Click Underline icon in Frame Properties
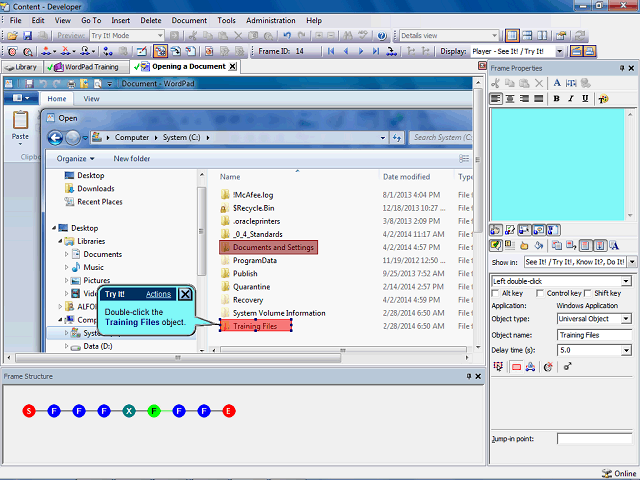Screen dimensions: 640x480 (x=585, y=99)
